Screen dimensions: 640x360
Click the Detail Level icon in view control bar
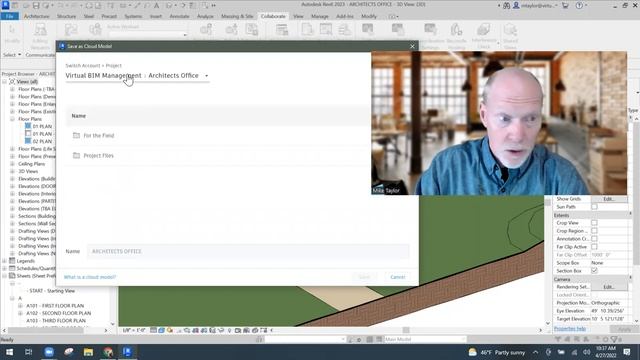pyautogui.click(x=153, y=330)
